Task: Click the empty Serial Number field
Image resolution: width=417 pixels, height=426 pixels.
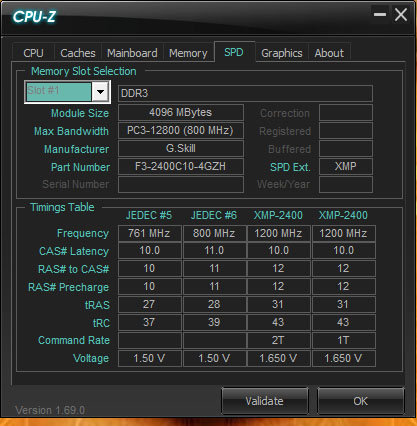Action: tap(181, 184)
